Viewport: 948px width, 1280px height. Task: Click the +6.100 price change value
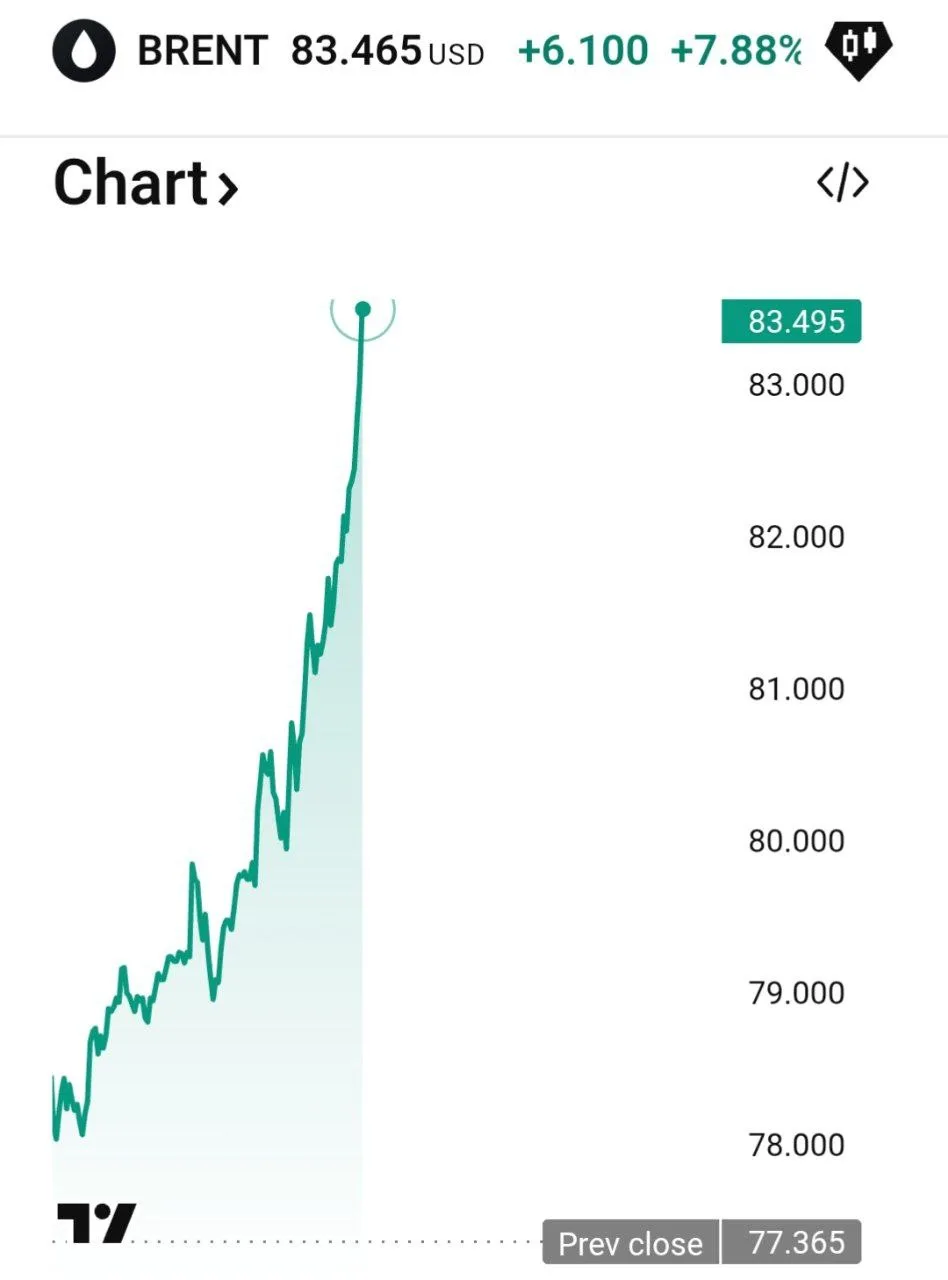click(x=583, y=50)
